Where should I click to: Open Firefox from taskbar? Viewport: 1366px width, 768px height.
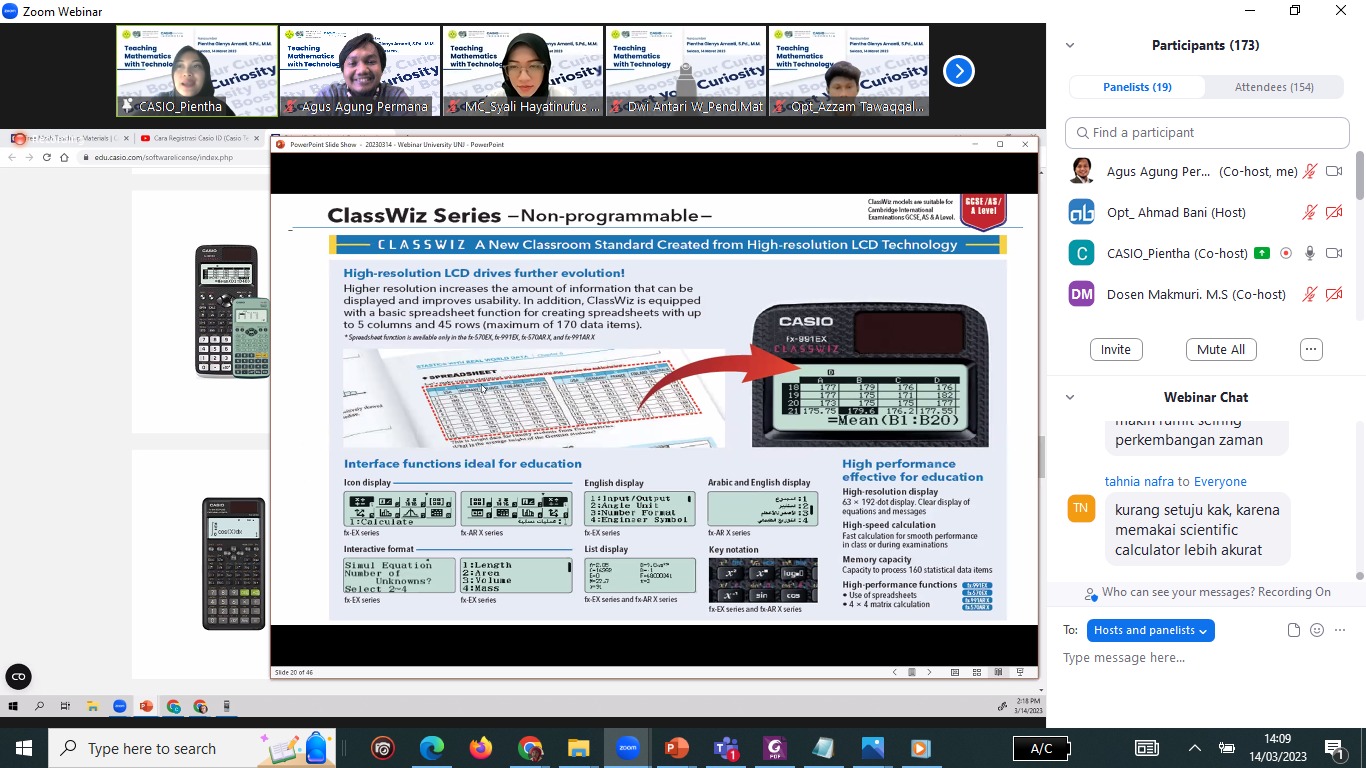[x=481, y=748]
